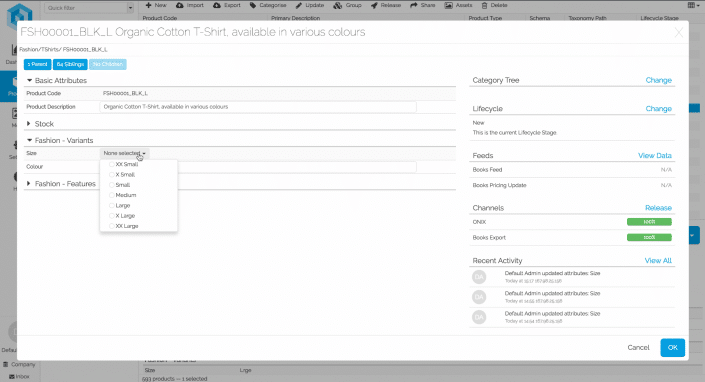Open the grid view icon at top right

click(692, 5)
